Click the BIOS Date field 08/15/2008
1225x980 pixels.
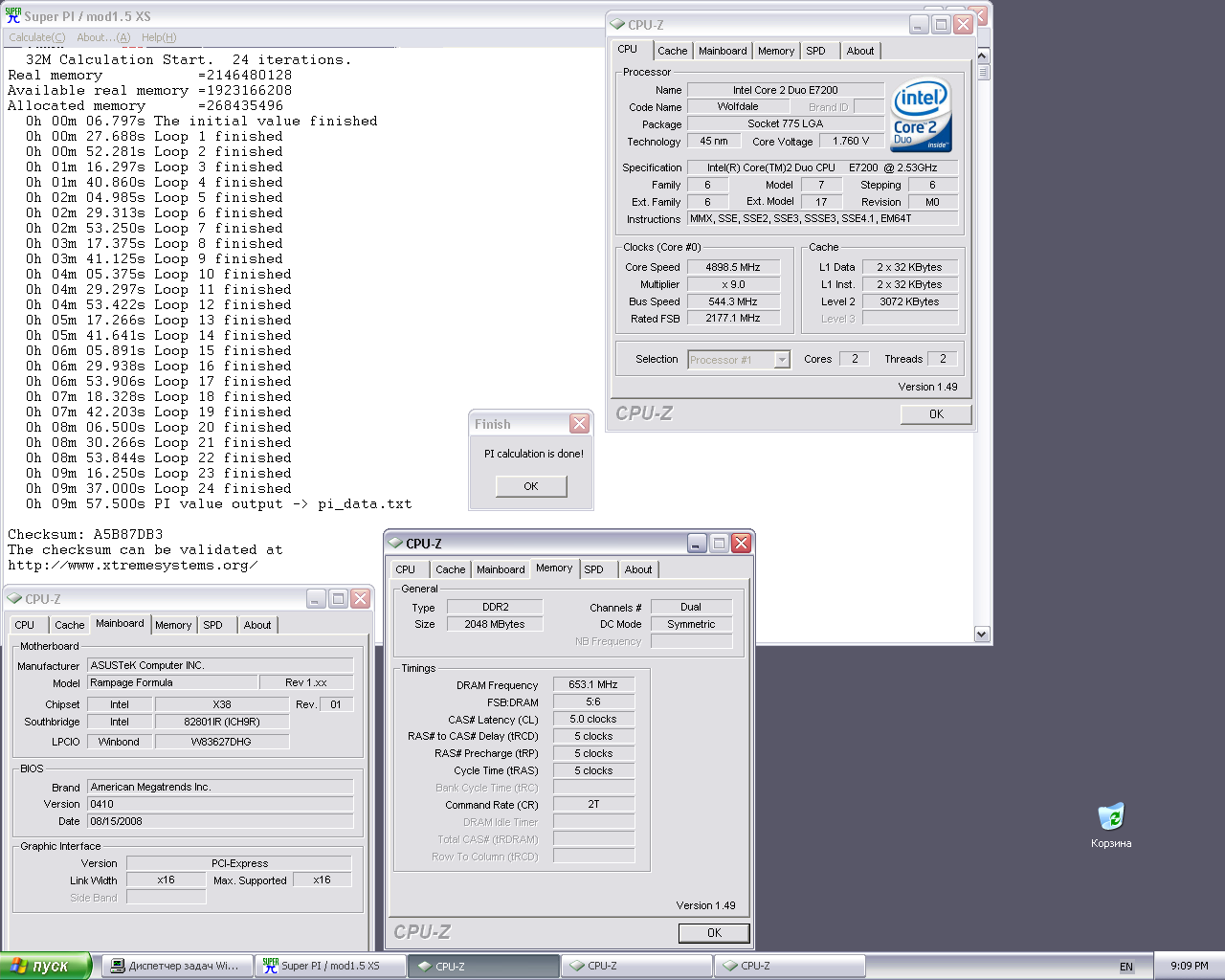click(x=220, y=821)
